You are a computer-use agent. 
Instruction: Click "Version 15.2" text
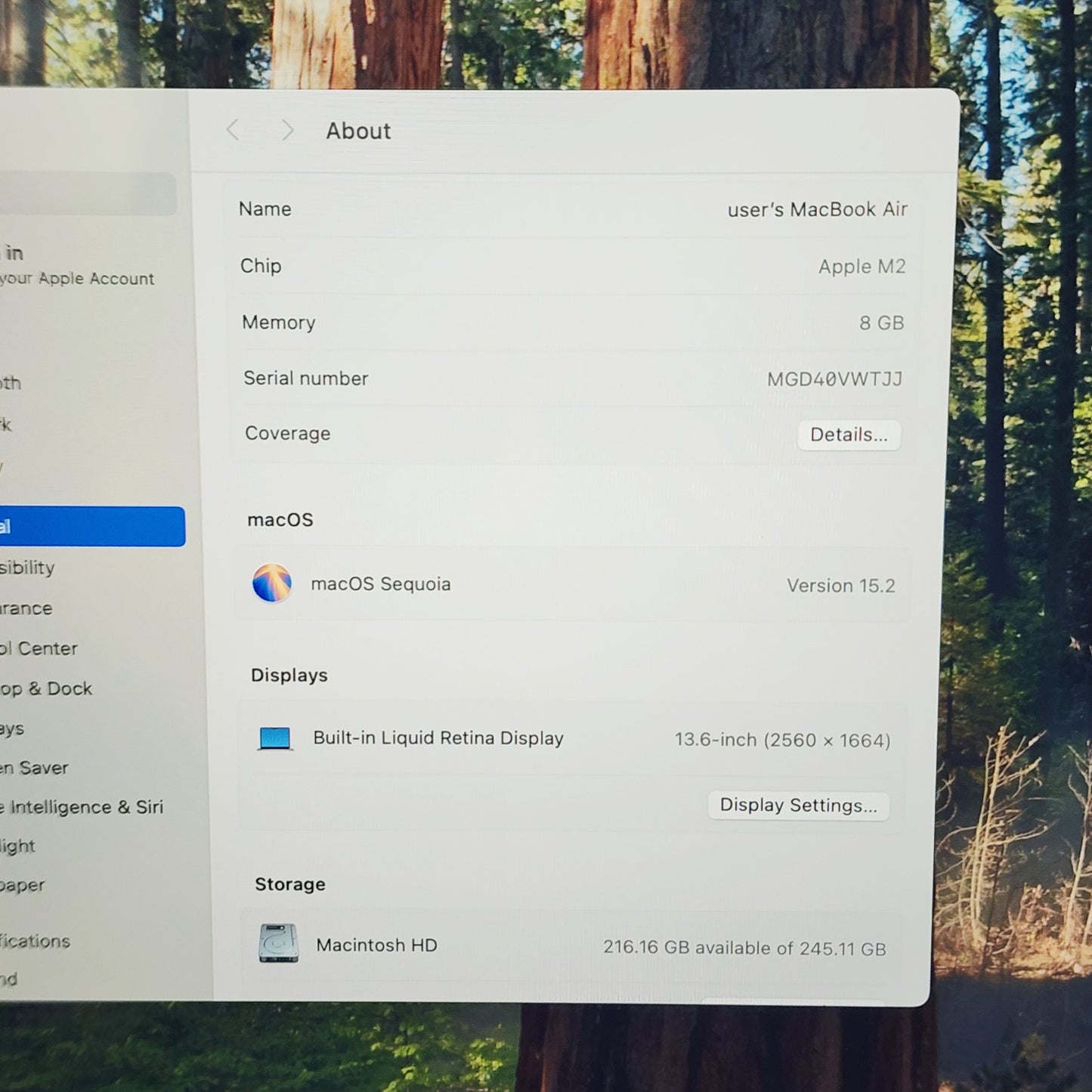coord(840,586)
